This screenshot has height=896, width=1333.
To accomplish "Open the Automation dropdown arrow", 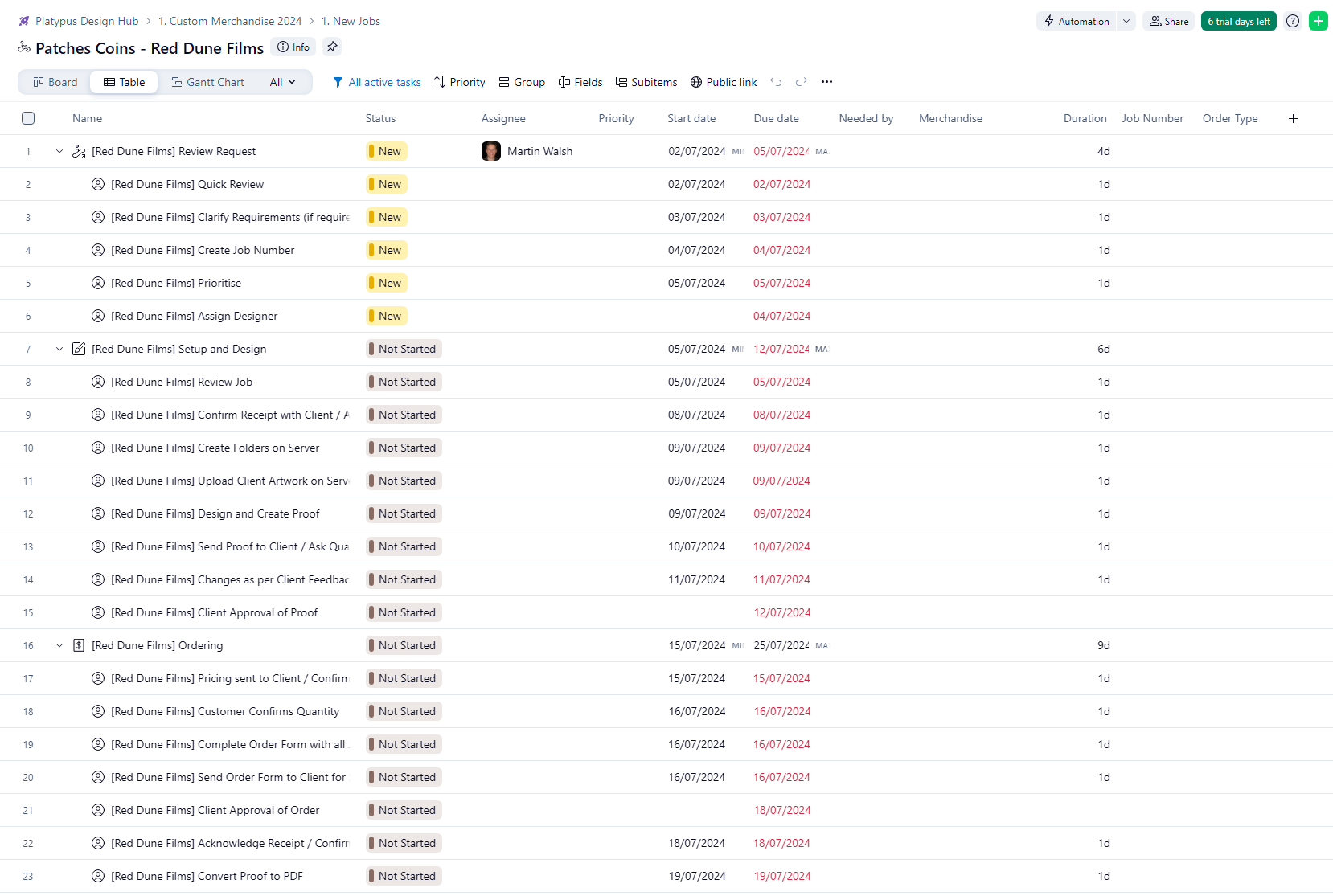I will 1126,22.
